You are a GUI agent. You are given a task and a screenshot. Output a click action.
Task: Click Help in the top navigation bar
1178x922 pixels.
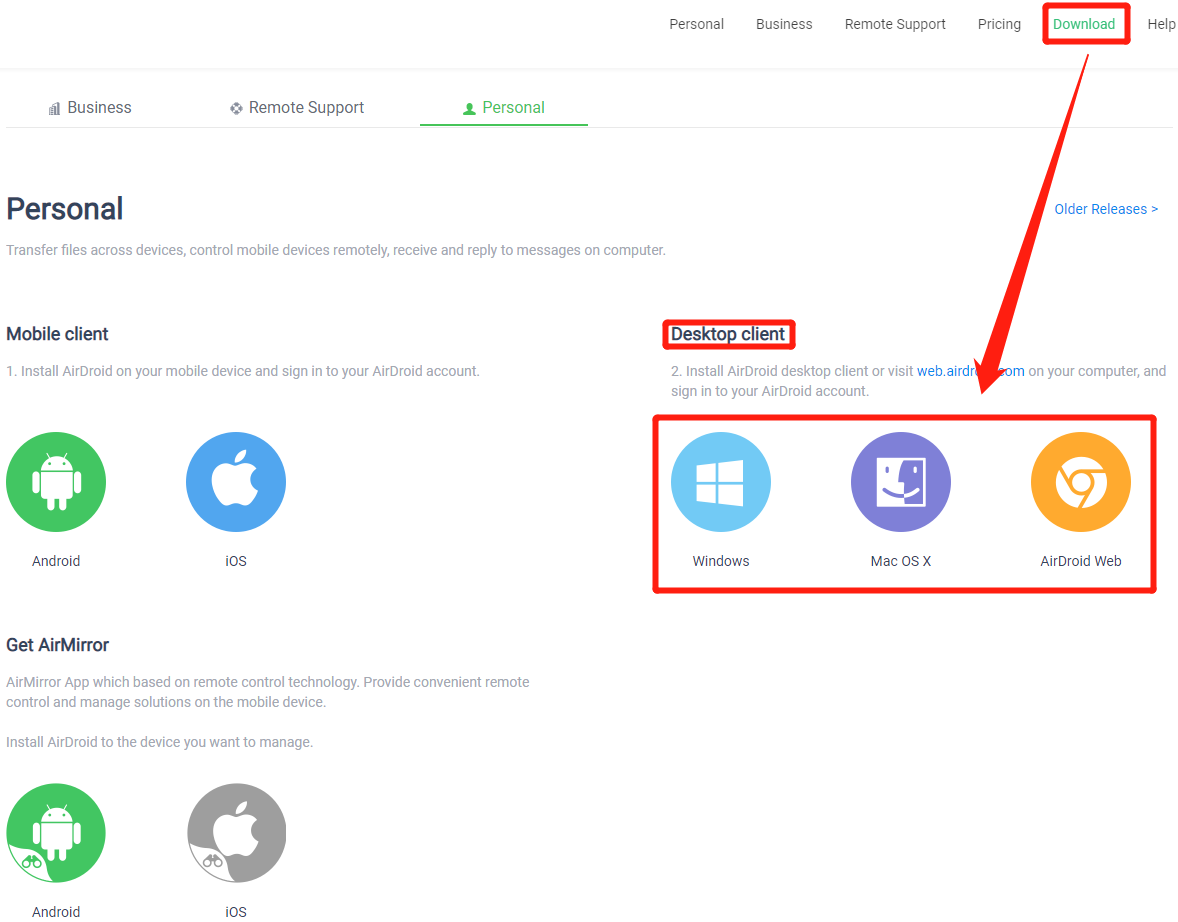1161,23
